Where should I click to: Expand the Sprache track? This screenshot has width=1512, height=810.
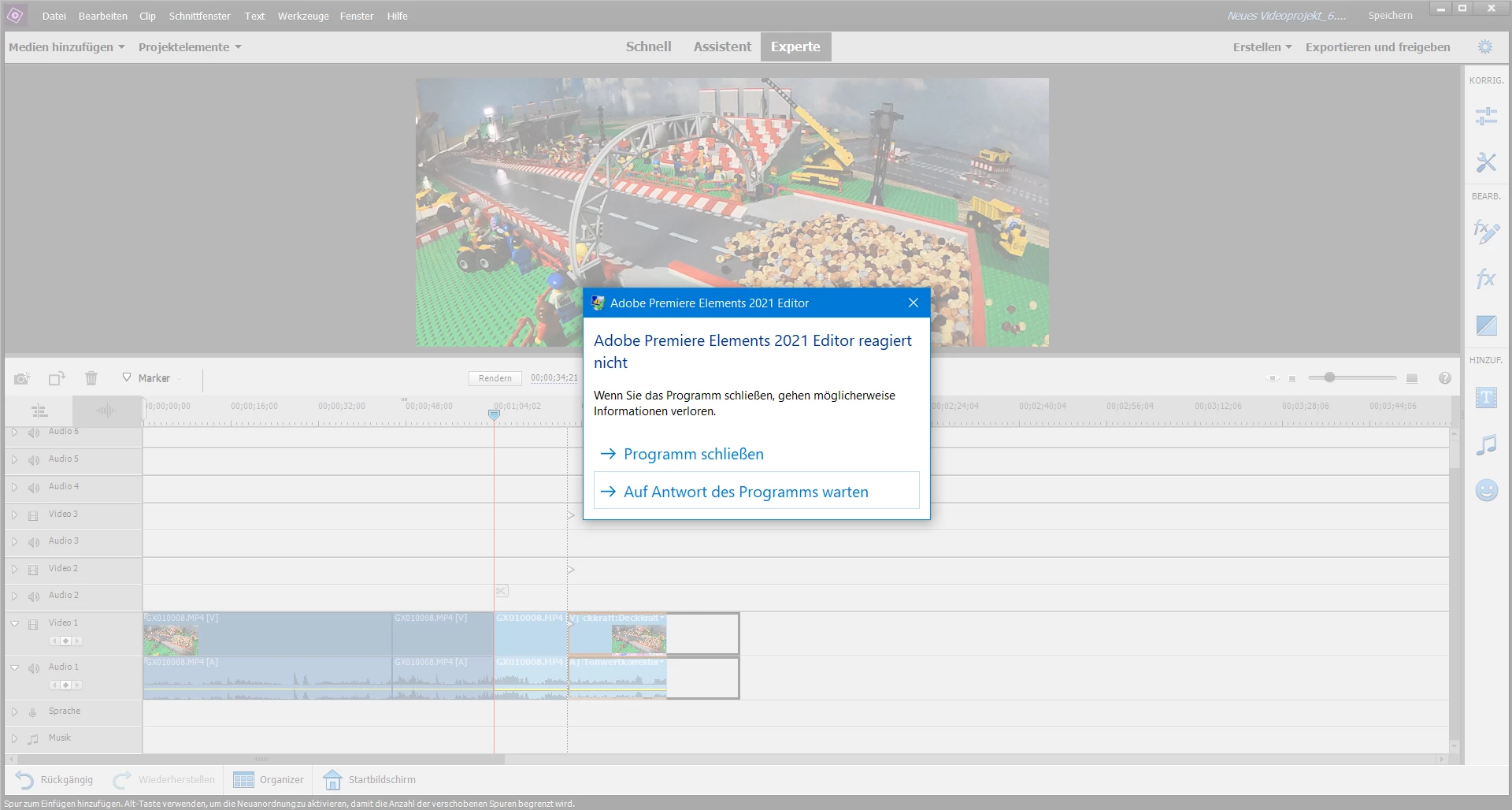[x=14, y=712]
